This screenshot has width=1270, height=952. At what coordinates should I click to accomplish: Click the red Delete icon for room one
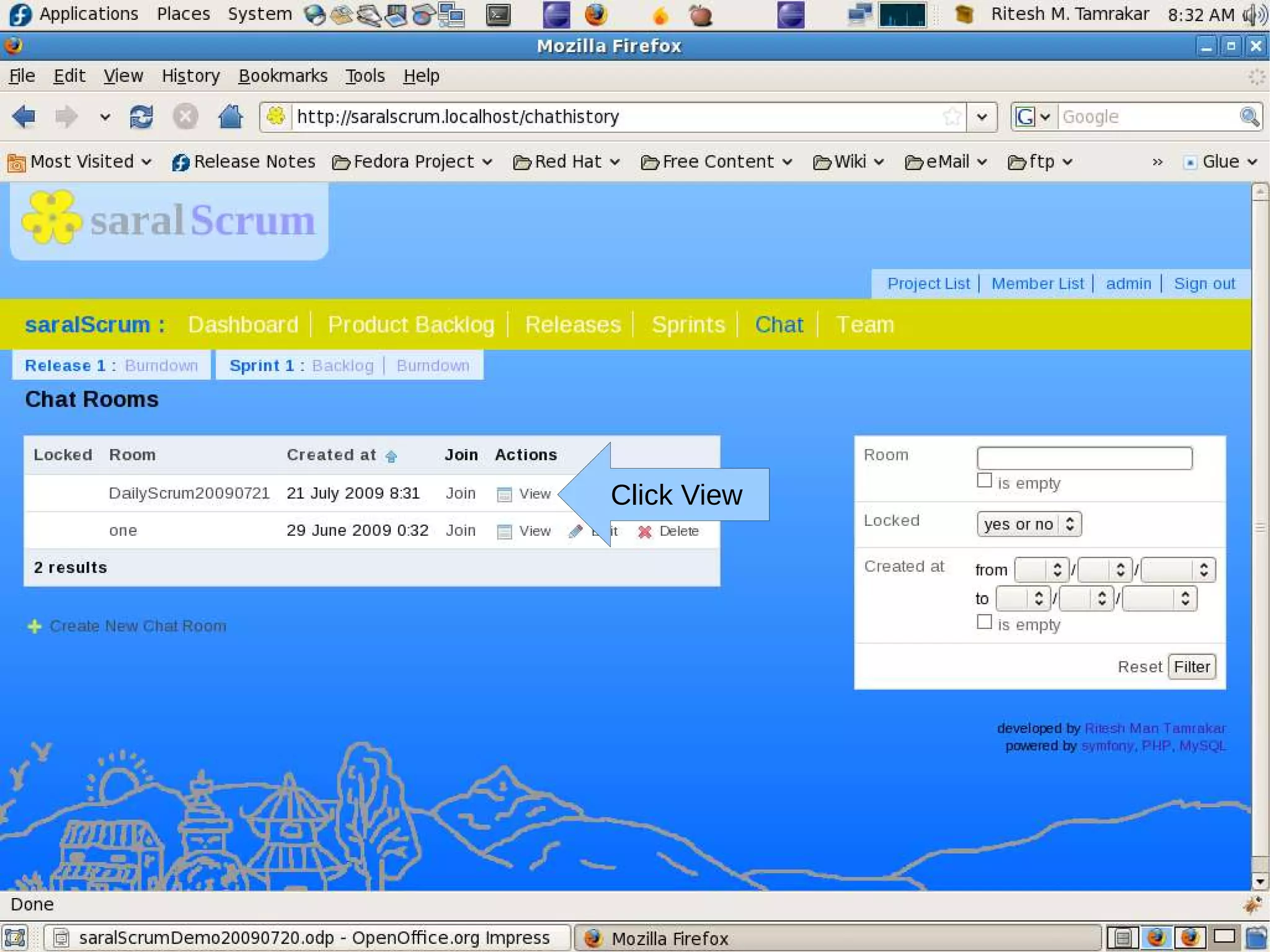645,532
